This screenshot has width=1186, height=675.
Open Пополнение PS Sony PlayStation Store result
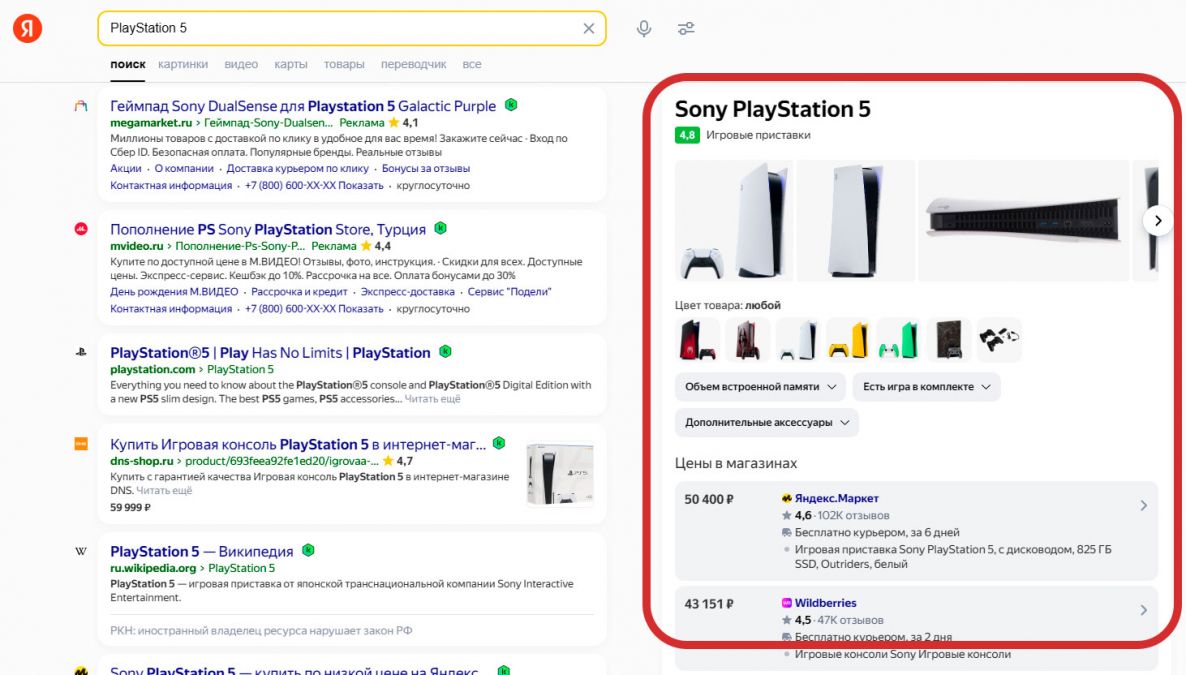point(268,229)
